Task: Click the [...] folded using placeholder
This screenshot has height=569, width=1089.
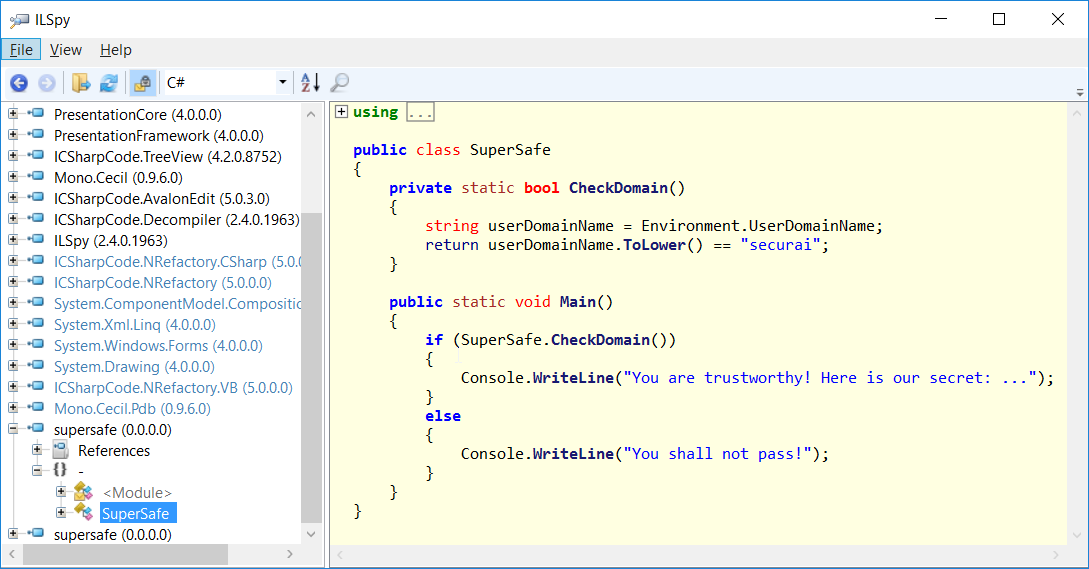Action: (420, 112)
